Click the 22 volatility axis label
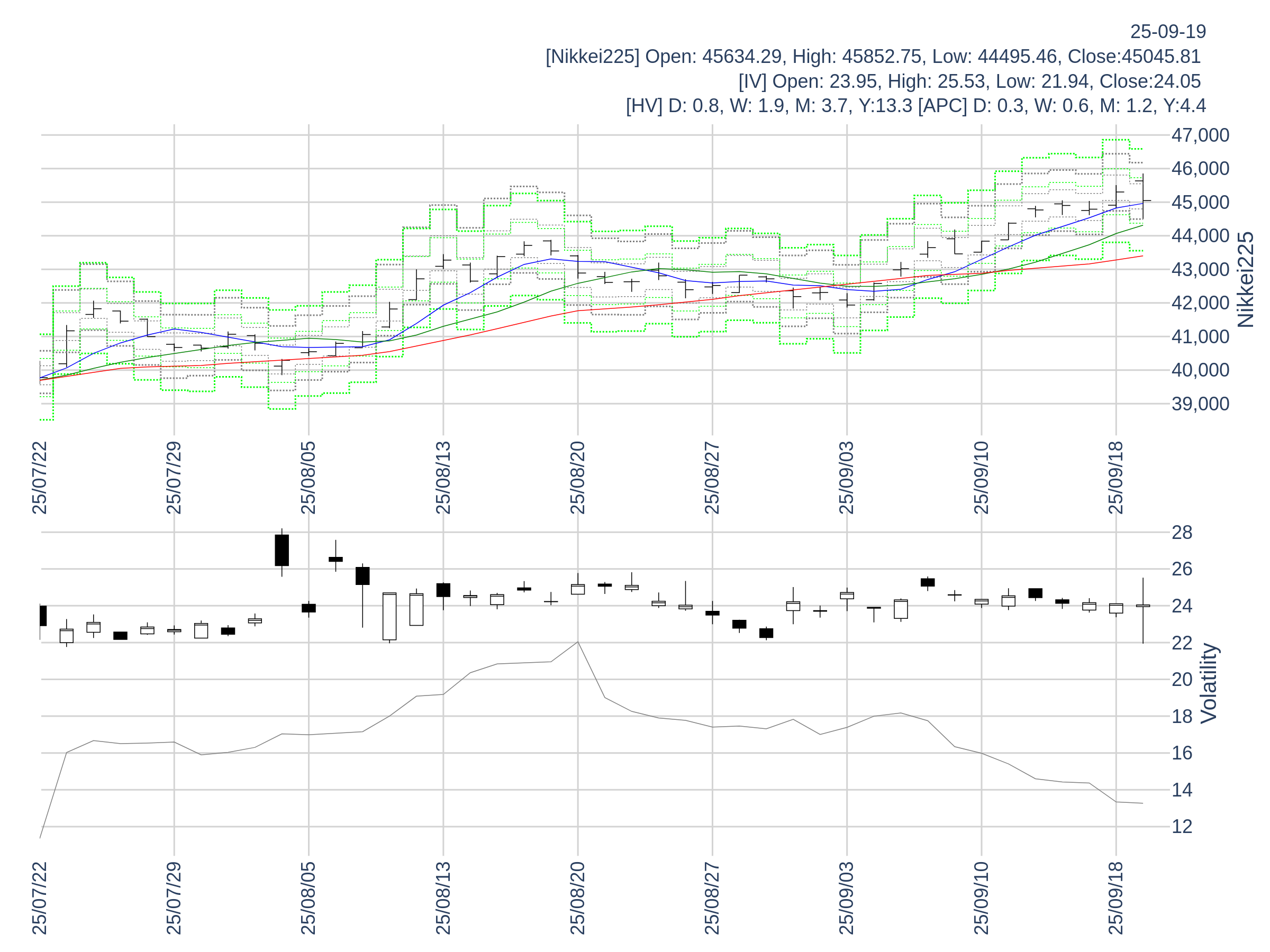 coord(1182,643)
